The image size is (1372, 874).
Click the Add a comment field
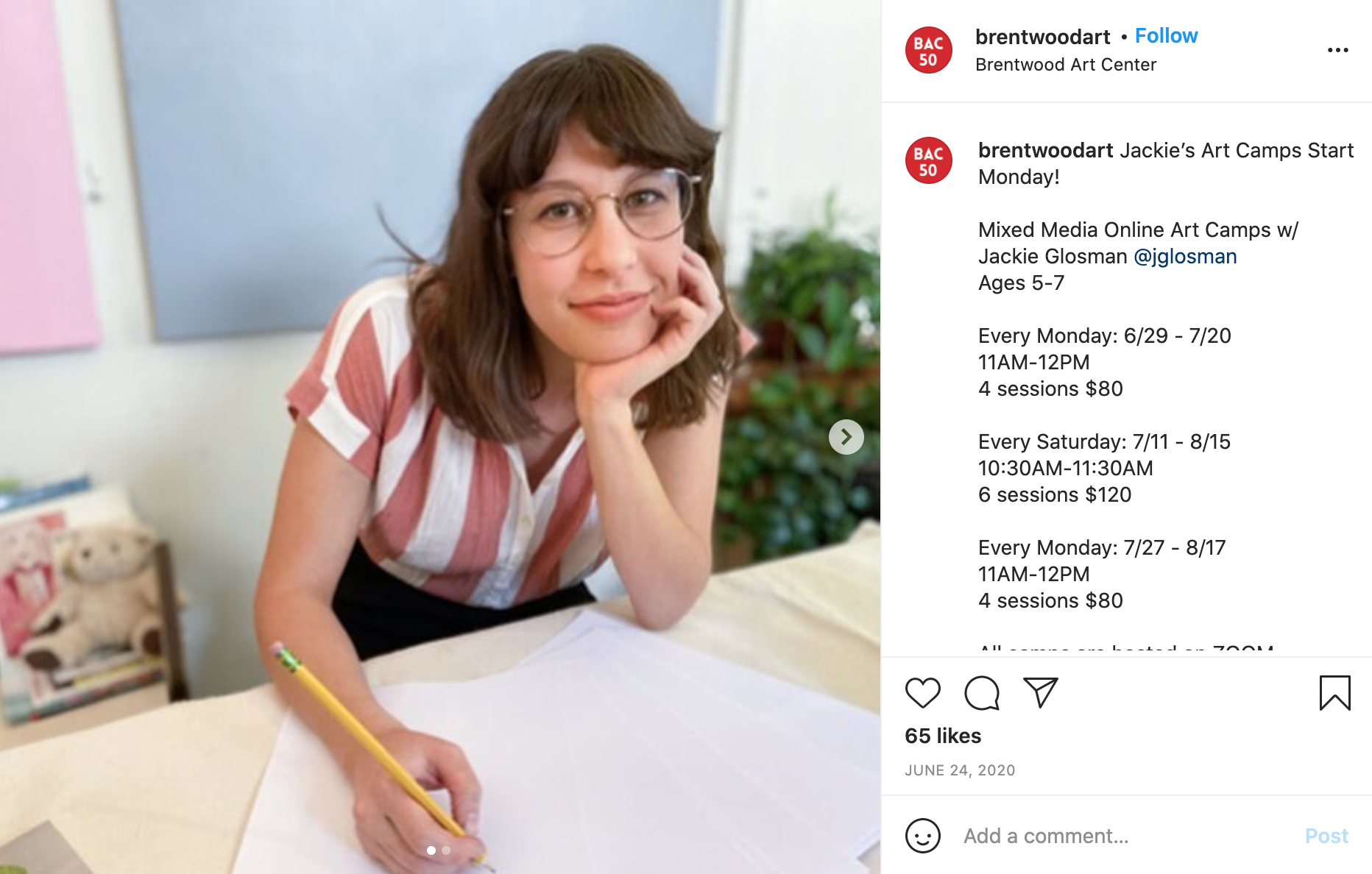(1126, 836)
